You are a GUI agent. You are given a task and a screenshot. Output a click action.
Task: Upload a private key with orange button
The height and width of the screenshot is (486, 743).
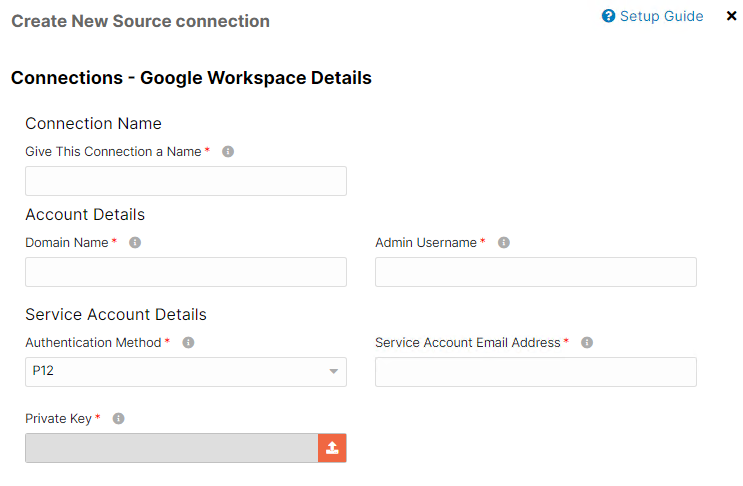coord(332,448)
